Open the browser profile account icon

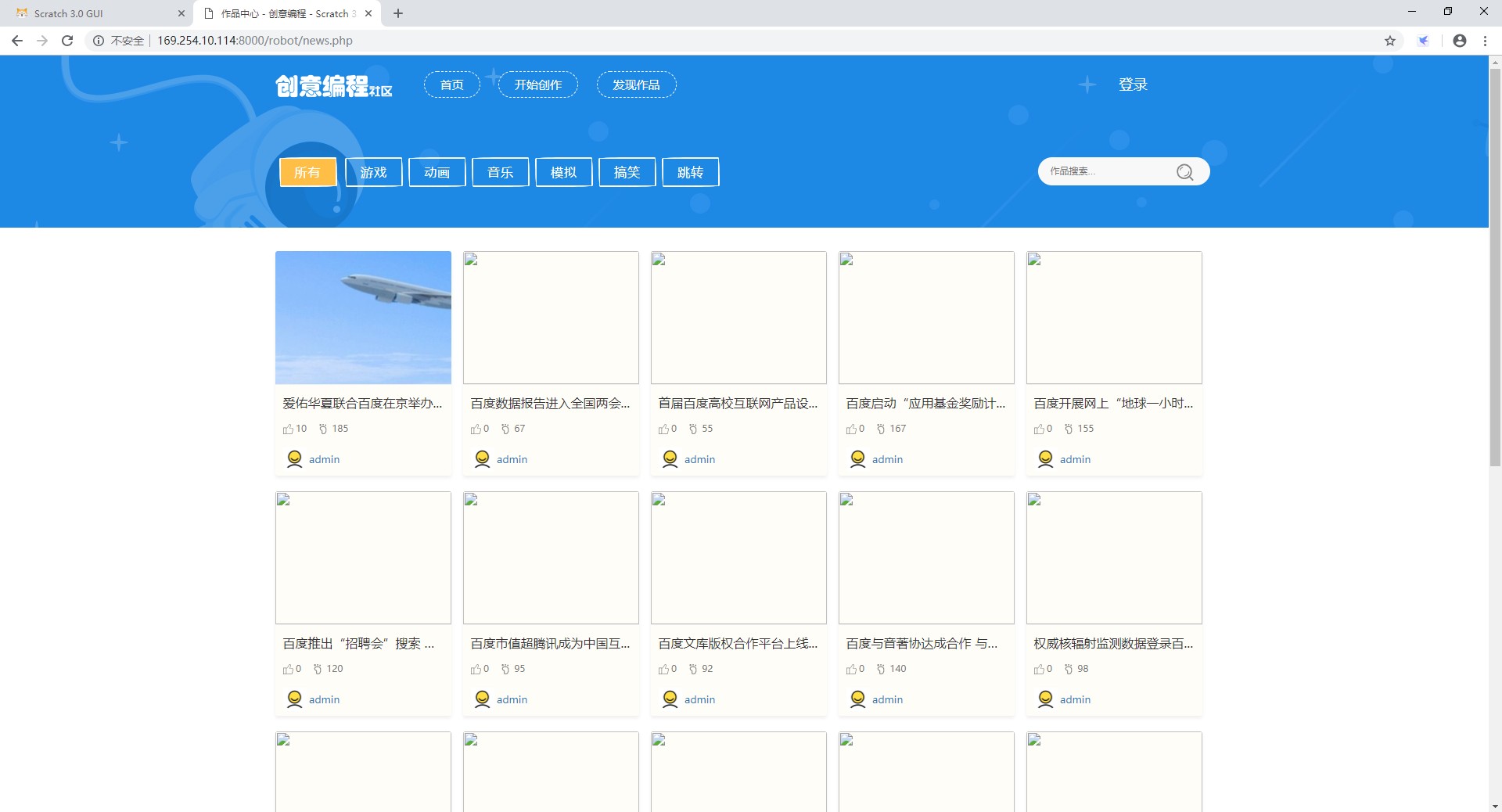tap(1460, 40)
